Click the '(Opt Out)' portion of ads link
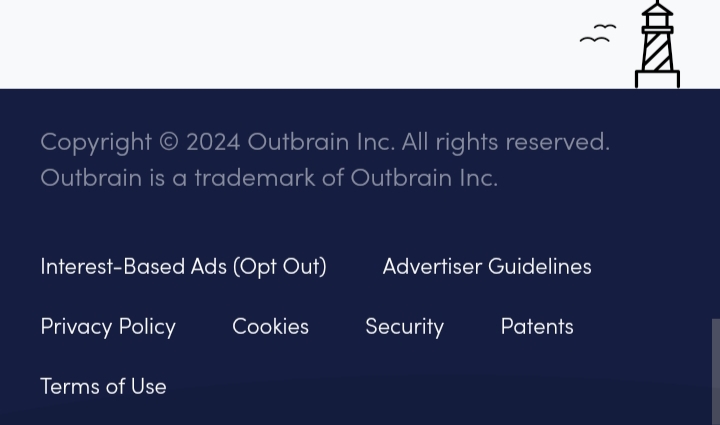The width and height of the screenshot is (720, 425). point(280,267)
